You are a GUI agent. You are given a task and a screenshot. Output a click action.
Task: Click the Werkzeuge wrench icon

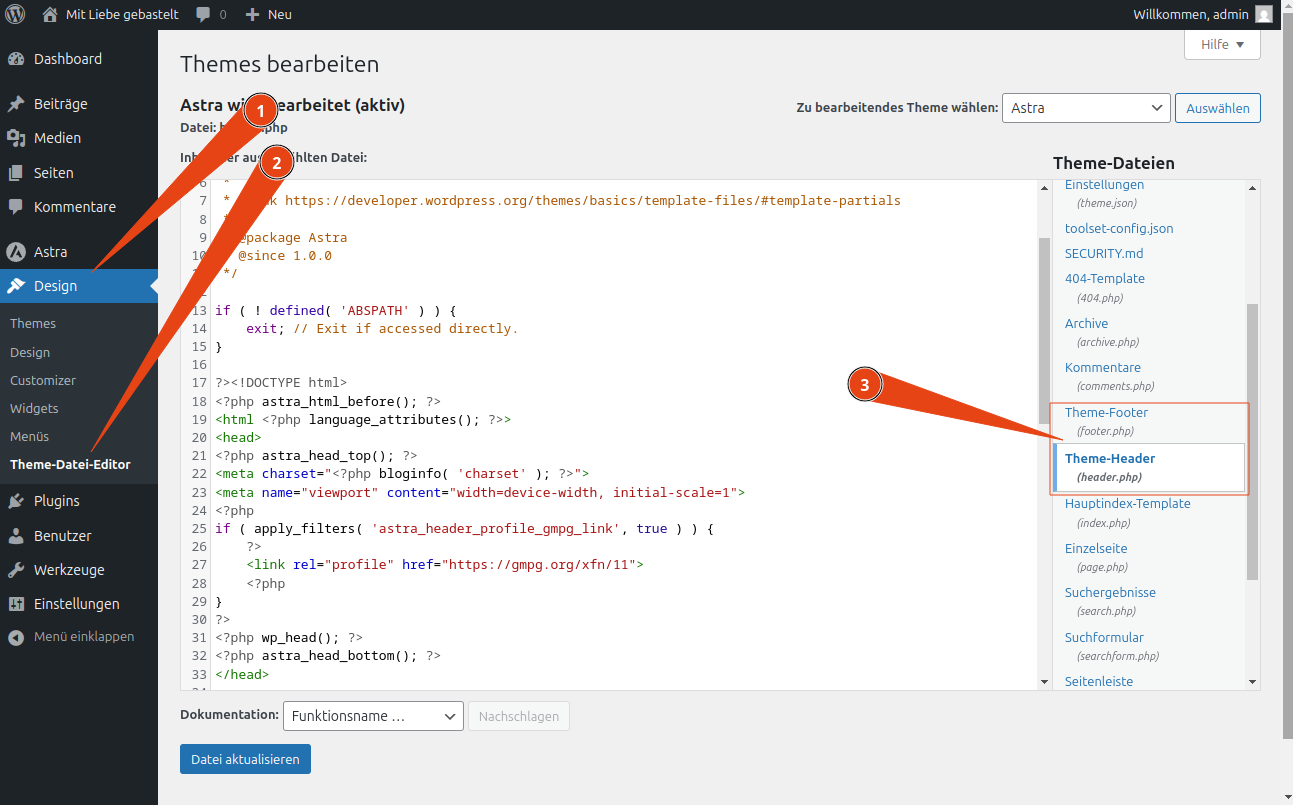click(x=16, y=570)
